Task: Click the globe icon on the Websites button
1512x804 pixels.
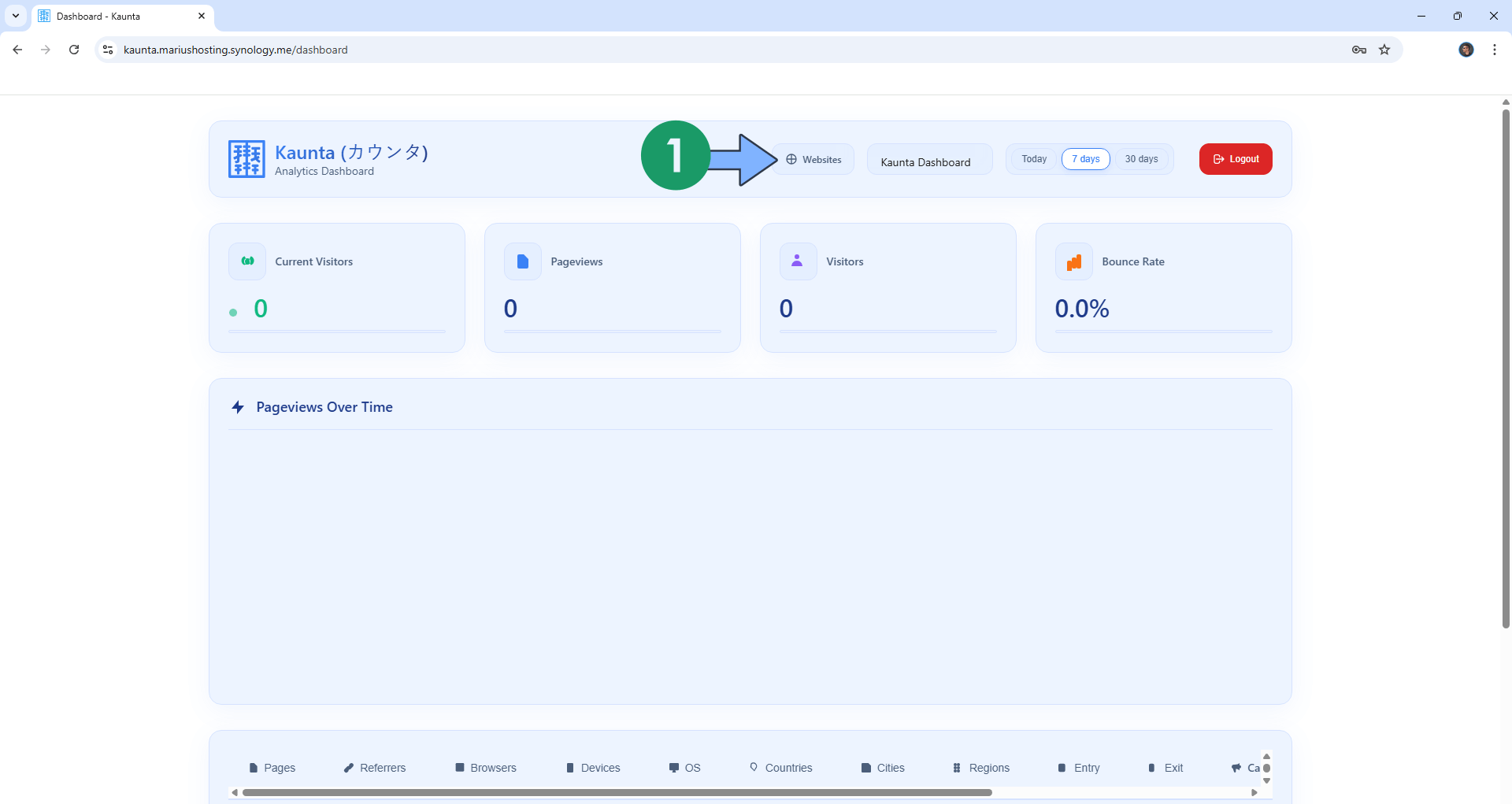Action: point(791,158)
